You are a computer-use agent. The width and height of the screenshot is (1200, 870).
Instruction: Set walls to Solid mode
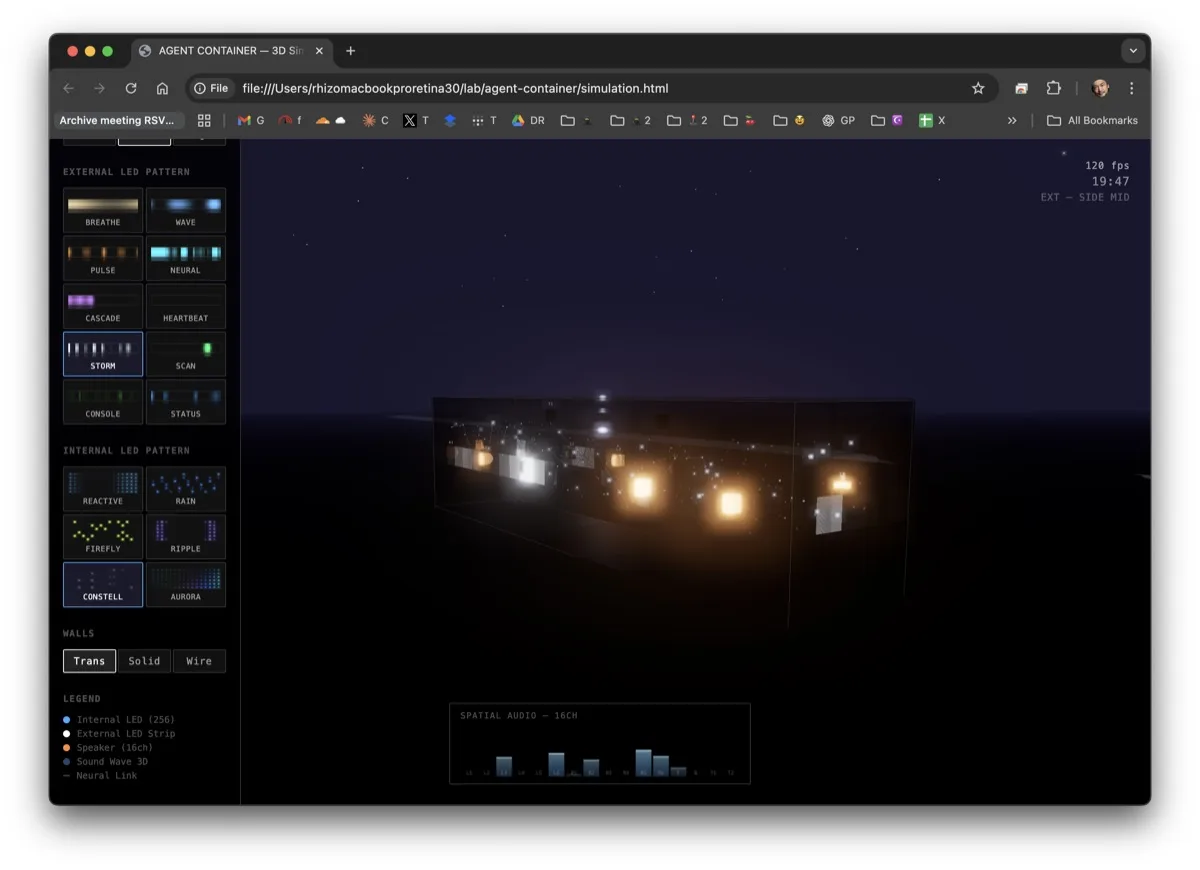pyautogui.click(x=144, y=660)
